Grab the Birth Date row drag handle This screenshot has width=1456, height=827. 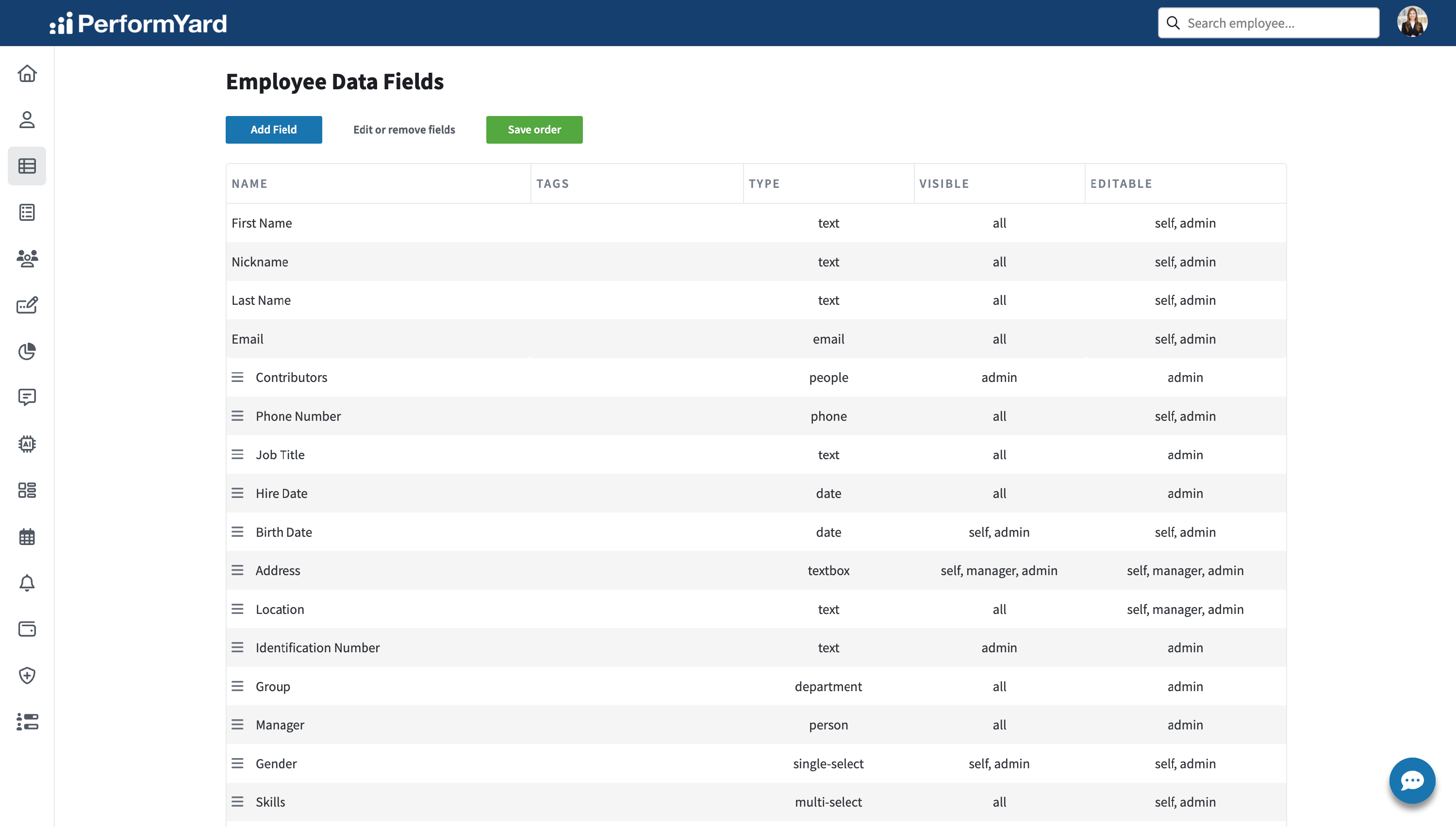pyautogui.click(x=237, y=531)
